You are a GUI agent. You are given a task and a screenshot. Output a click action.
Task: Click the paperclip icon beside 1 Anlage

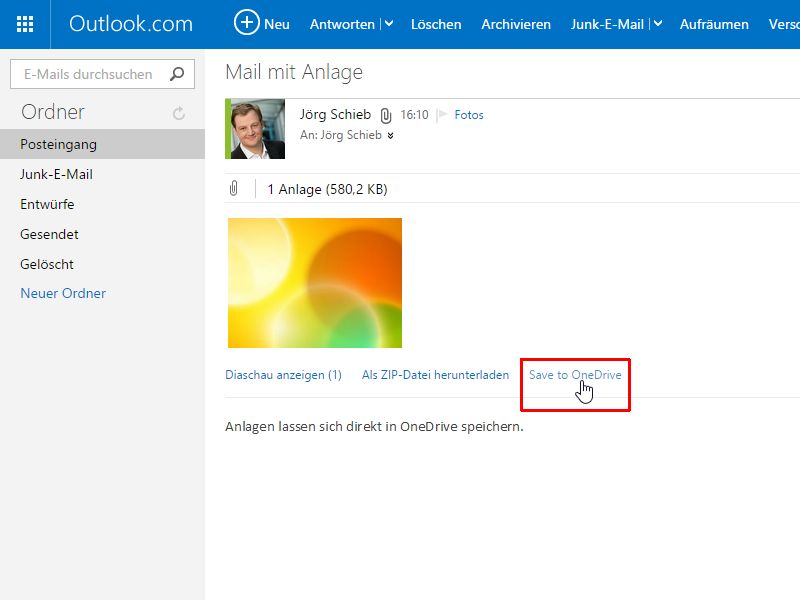point(234,188)
